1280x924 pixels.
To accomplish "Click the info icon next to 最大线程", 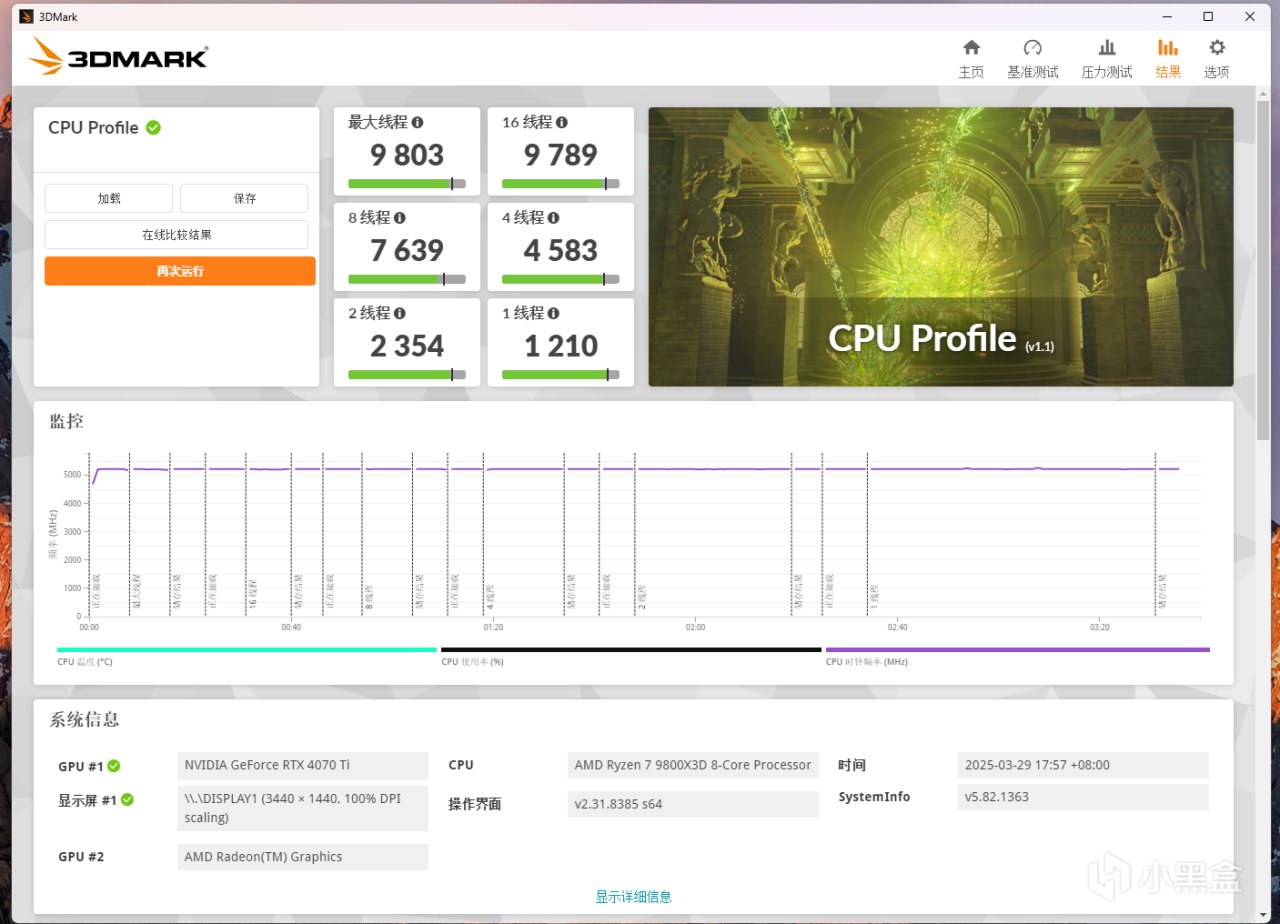I will point(417,122).
